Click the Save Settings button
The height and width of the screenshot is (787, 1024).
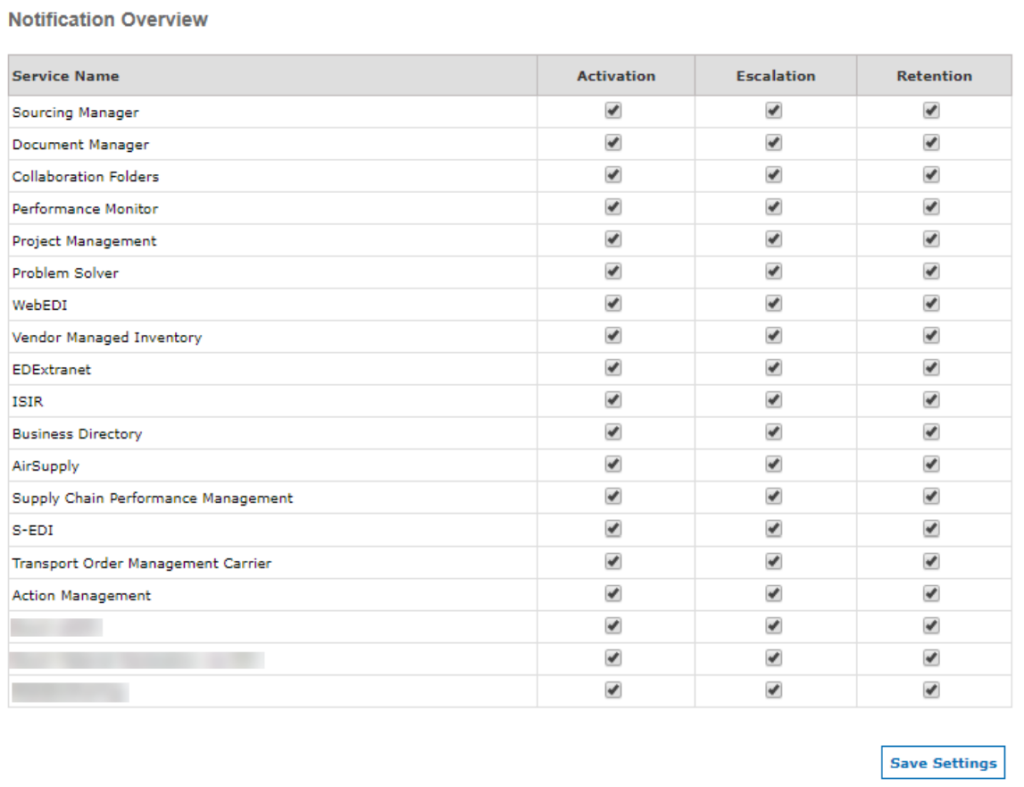click(x=942, y=762)
